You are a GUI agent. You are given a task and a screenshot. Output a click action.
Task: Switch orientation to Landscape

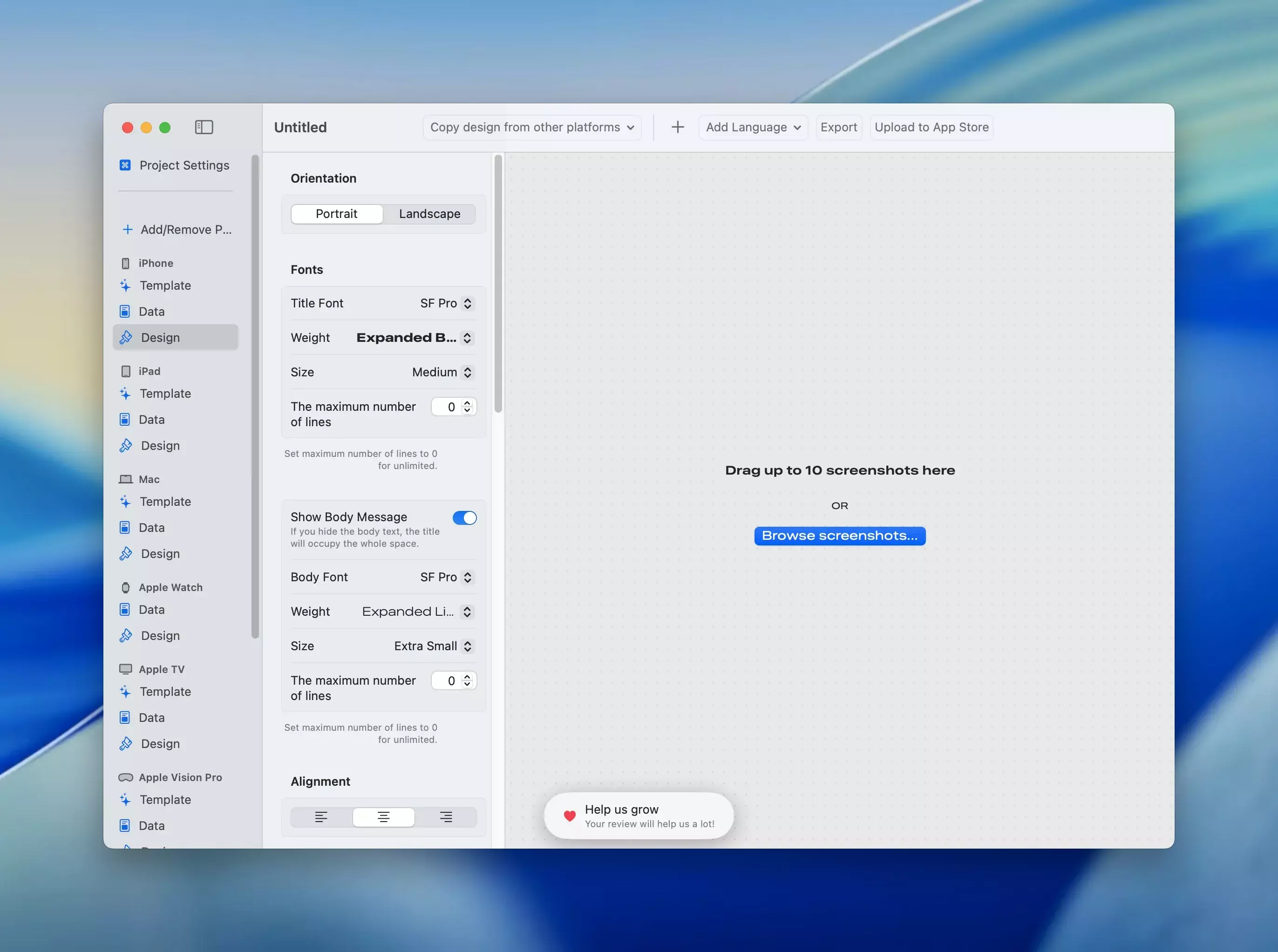429,214
